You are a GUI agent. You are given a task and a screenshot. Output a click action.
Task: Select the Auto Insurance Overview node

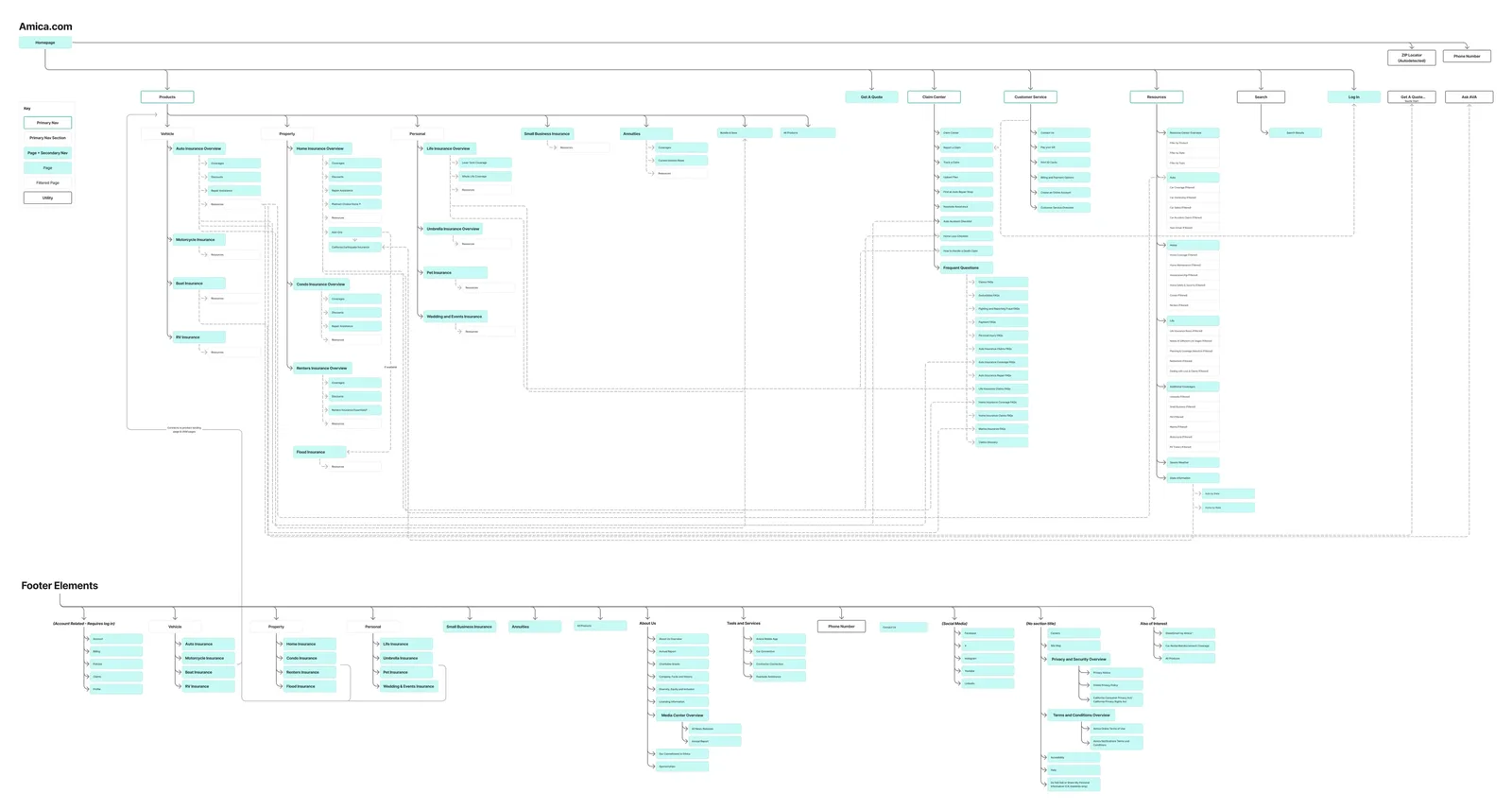[x=198, y=148]
